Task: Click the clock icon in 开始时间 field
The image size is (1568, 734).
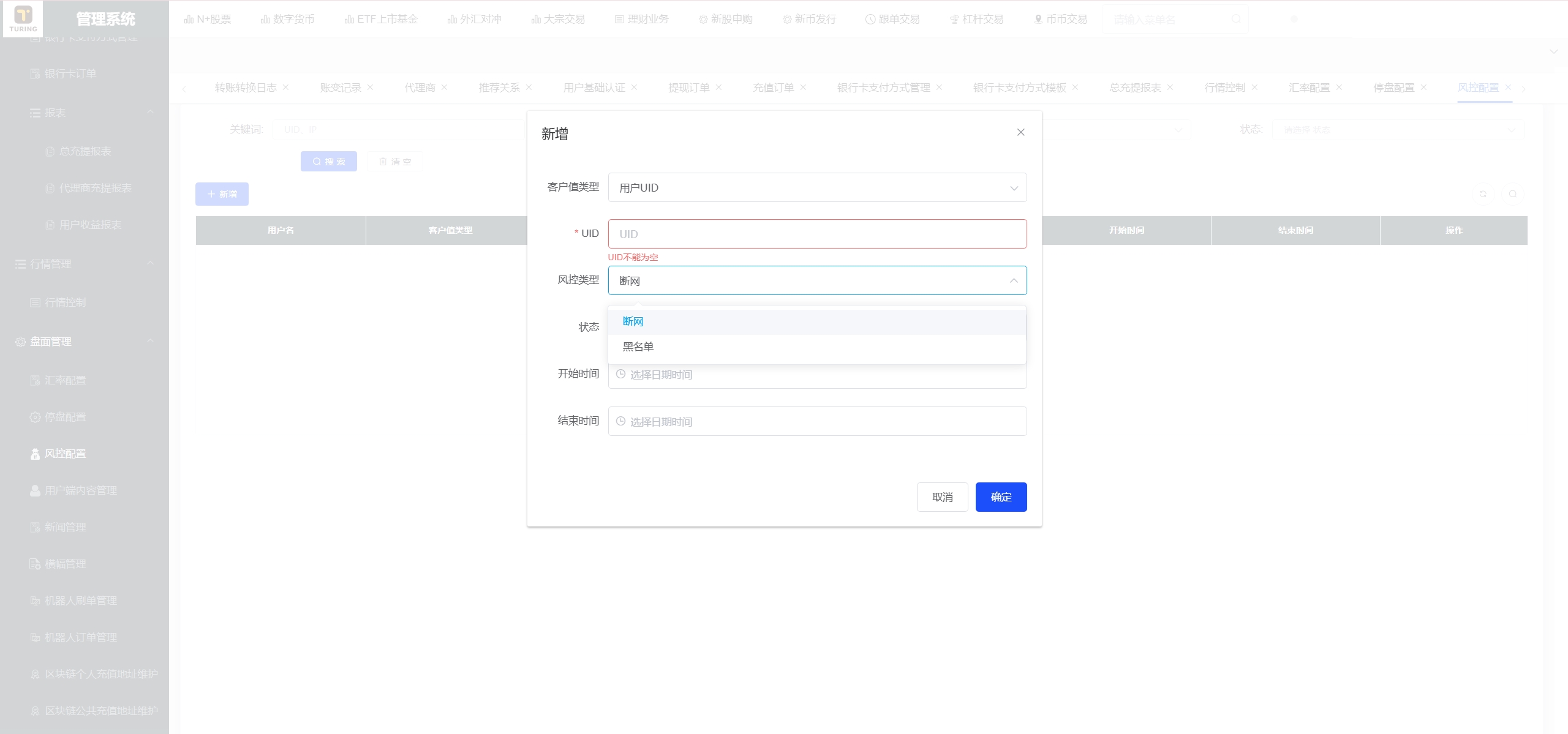Action: [x=620, y=374]
